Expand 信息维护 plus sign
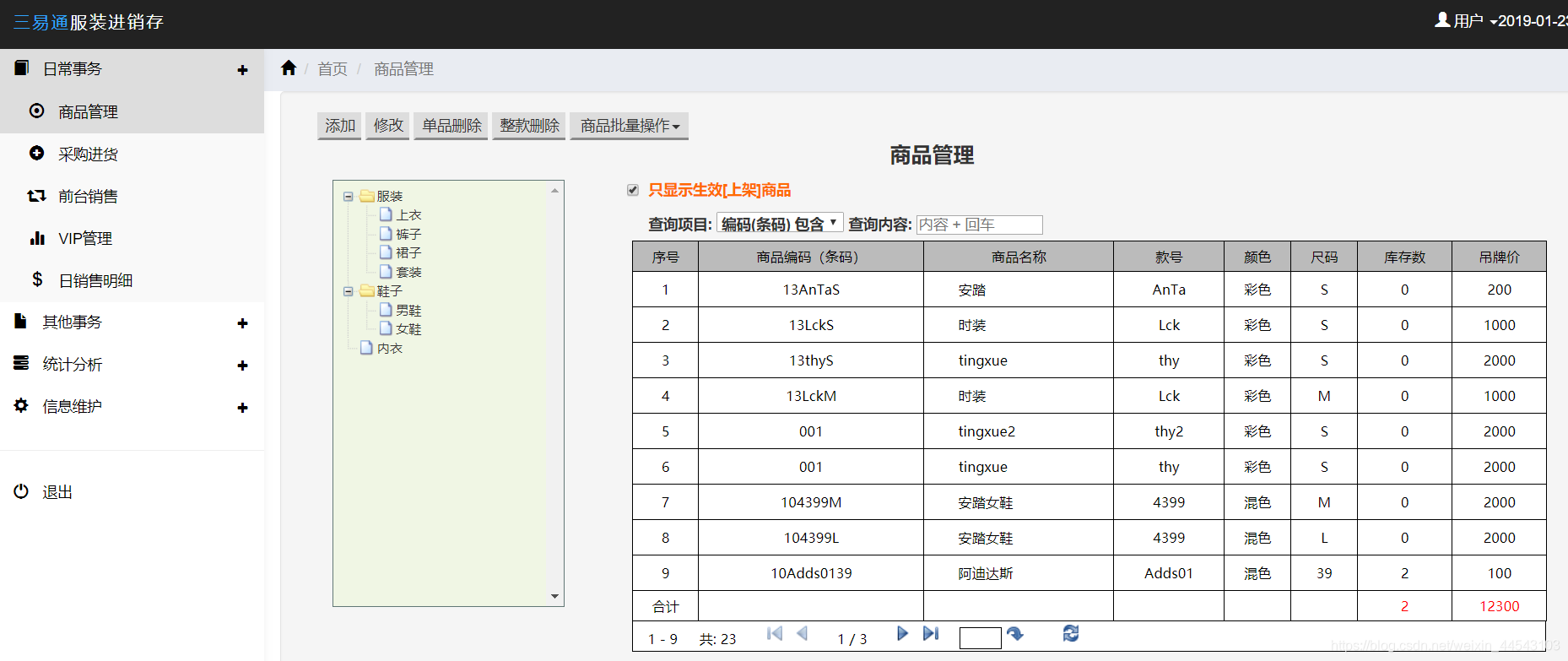 (x=242, y=408)
